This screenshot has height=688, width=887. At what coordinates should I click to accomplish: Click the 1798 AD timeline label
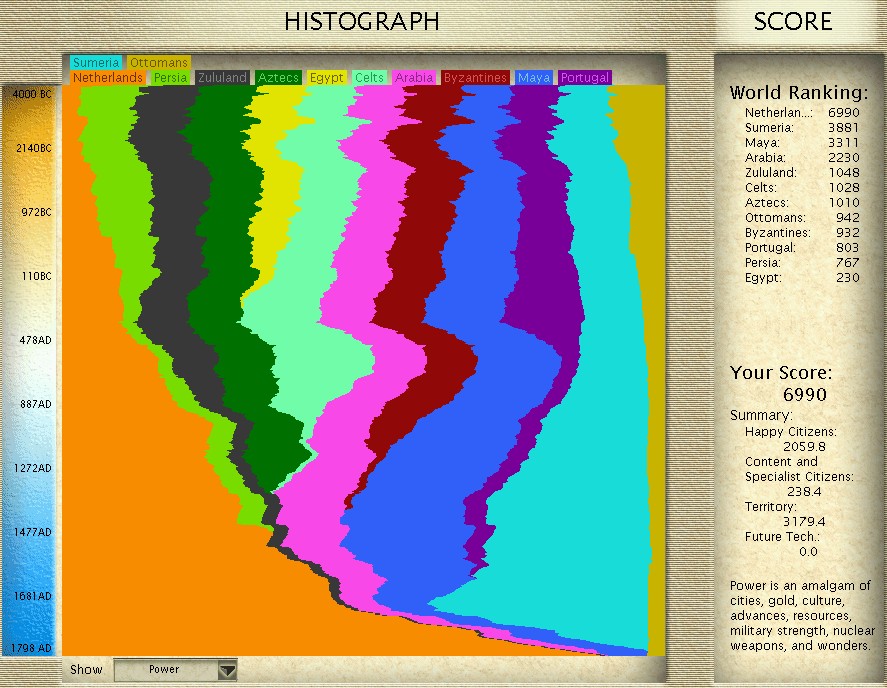[x=31, y=648]
